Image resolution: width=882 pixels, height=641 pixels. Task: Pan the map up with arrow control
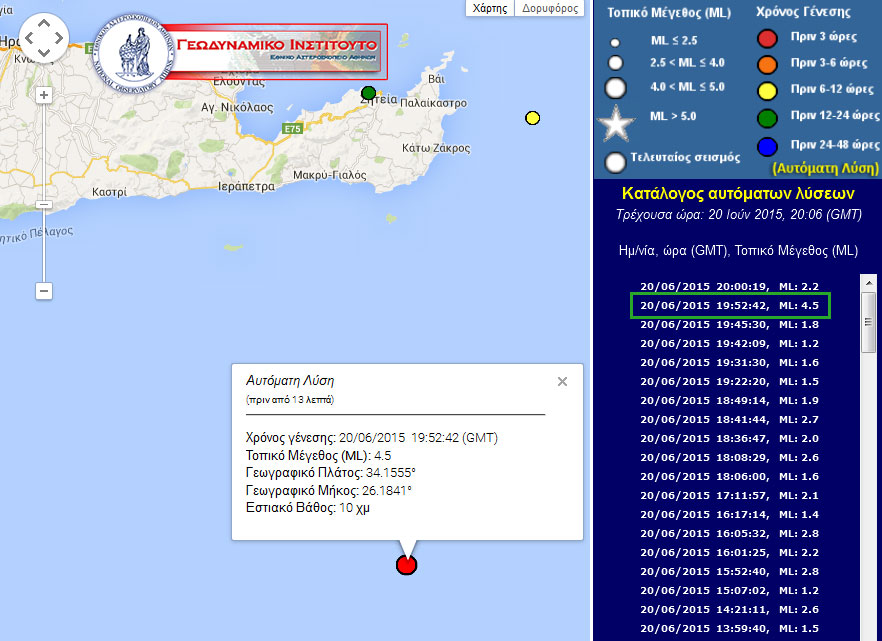pos(44,24)
